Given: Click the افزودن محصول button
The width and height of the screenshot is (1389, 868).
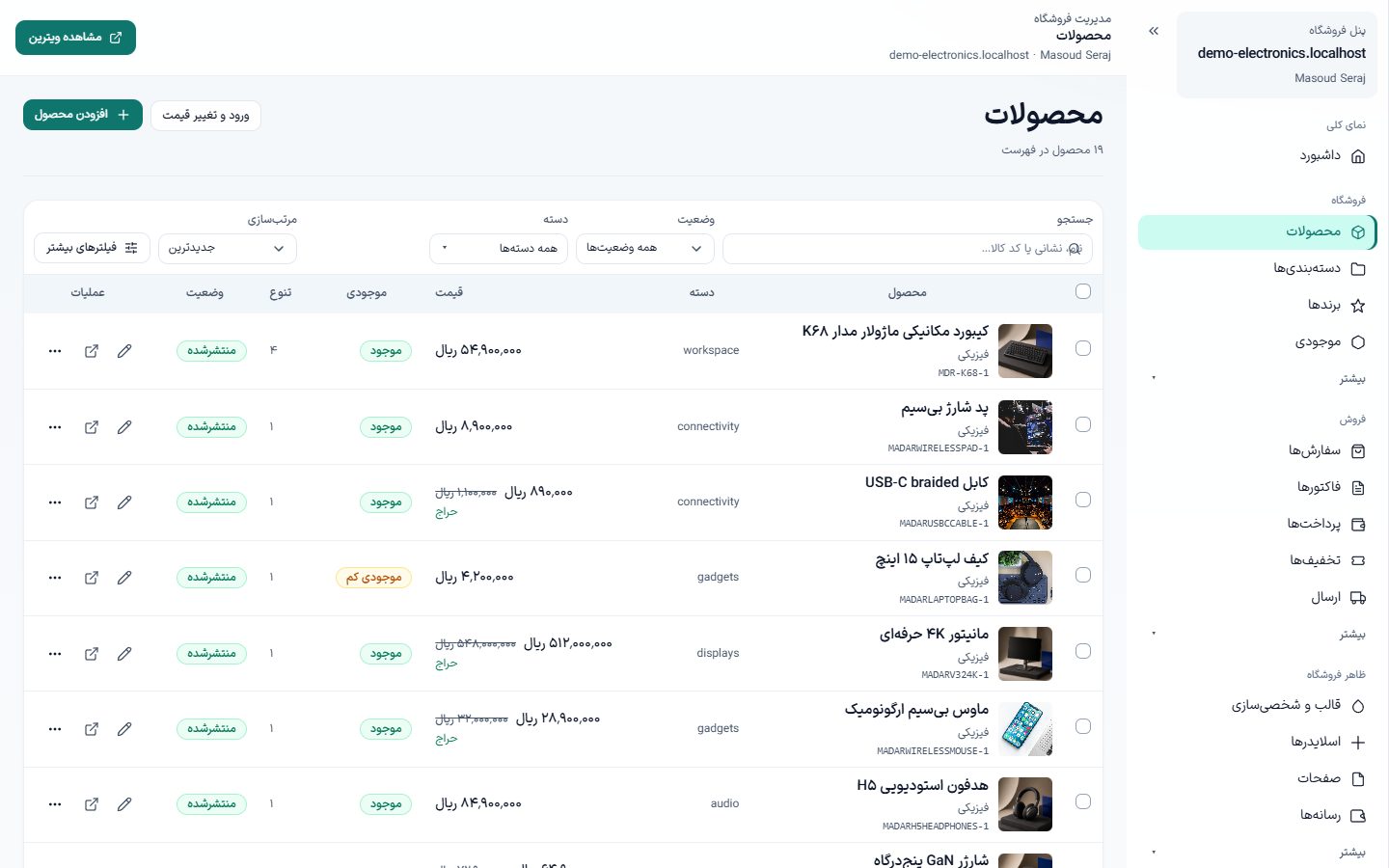Looking at the screenshot, I should 83,115.
